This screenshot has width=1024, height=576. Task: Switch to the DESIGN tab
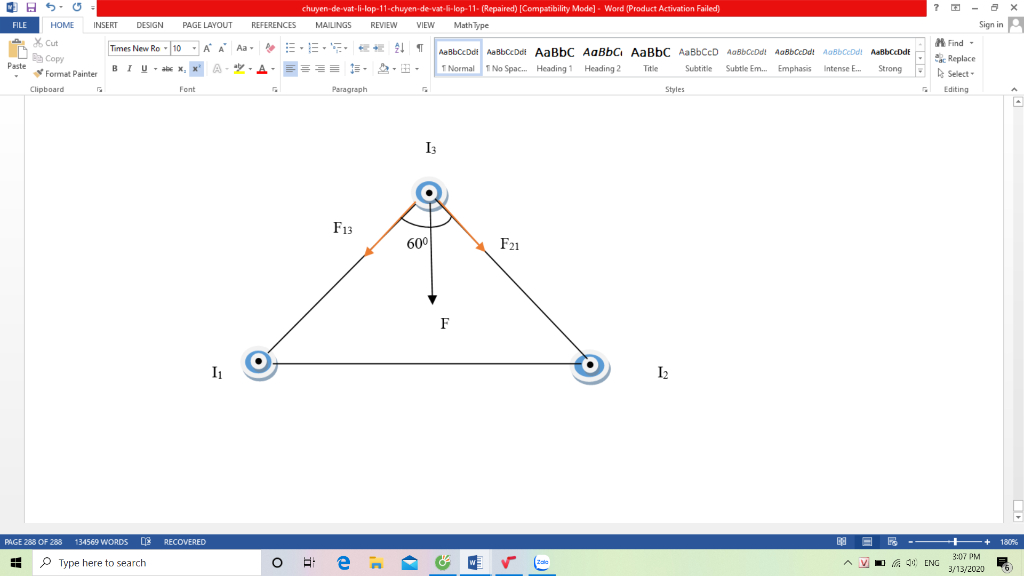click(150, 25)
